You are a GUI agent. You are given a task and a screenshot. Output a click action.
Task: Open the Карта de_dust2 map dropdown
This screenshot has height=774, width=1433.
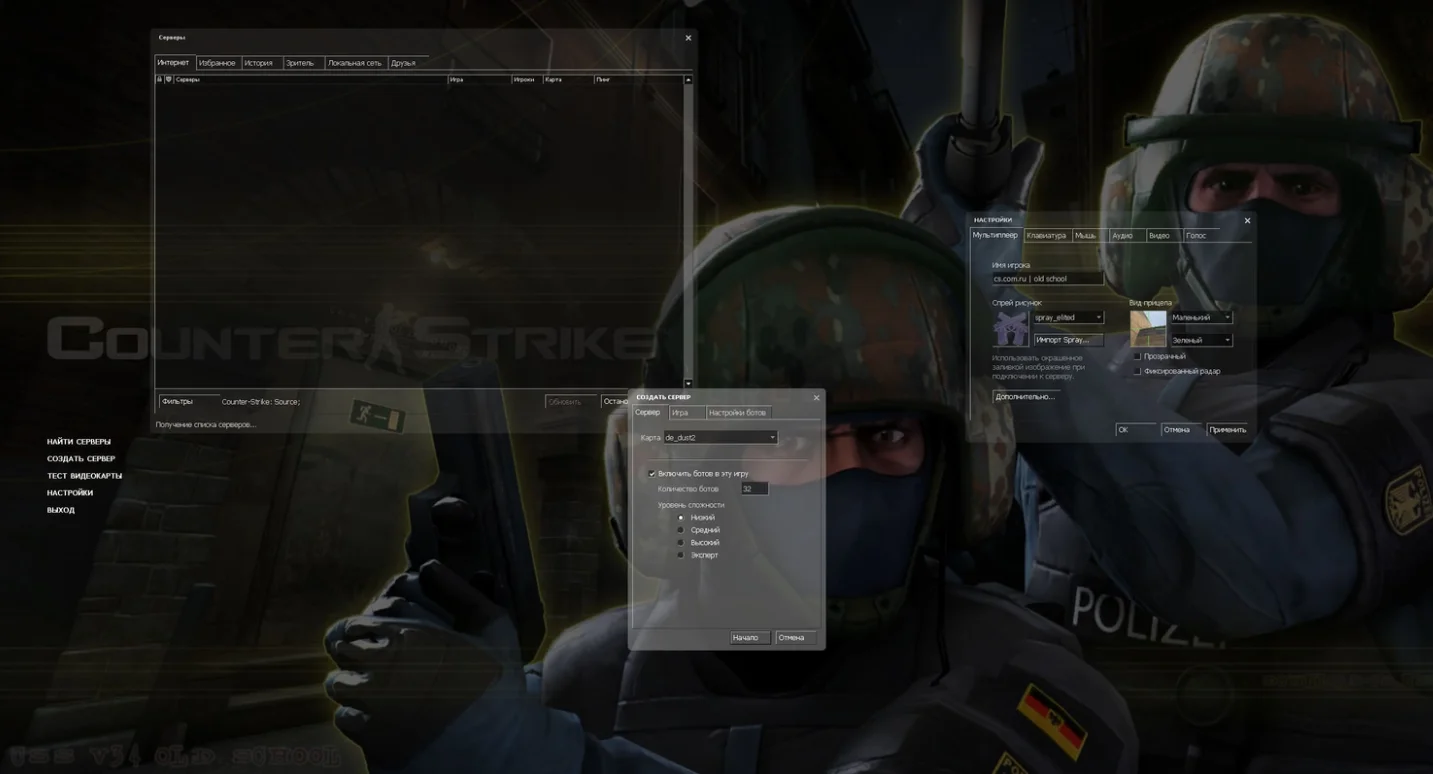[720, 438]
